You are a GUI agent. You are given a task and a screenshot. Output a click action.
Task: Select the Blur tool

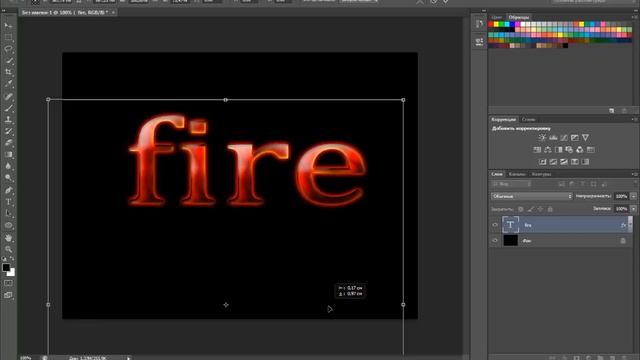8,166
